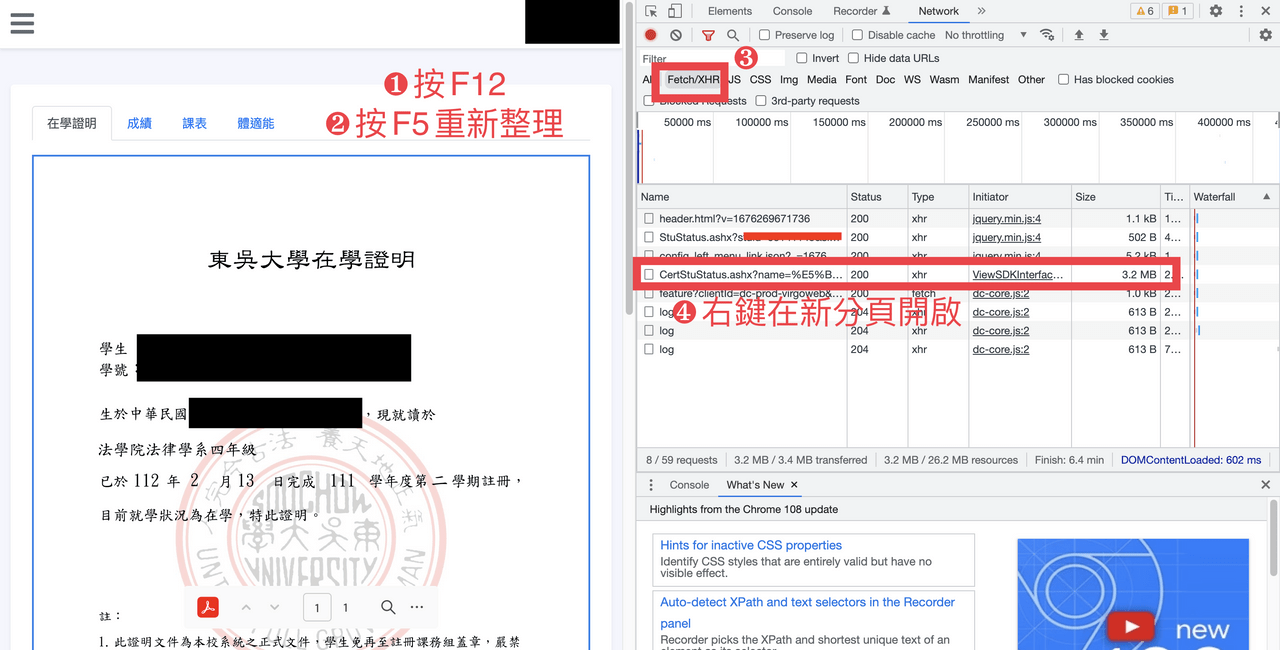Open network conditions wifi icon
This screenshot has width=1280, height=650.
[x=1047, y=35]
